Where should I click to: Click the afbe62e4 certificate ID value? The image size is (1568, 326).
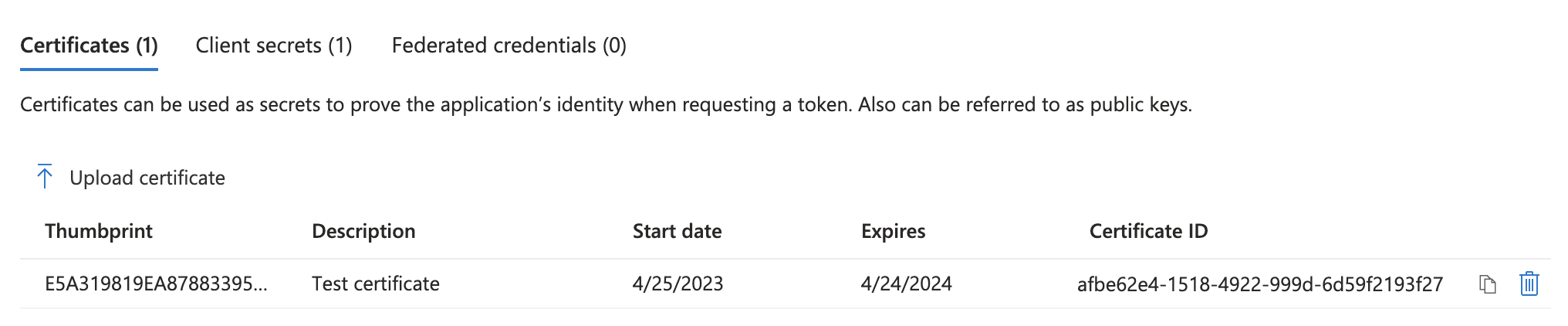tap(1259, 284)
